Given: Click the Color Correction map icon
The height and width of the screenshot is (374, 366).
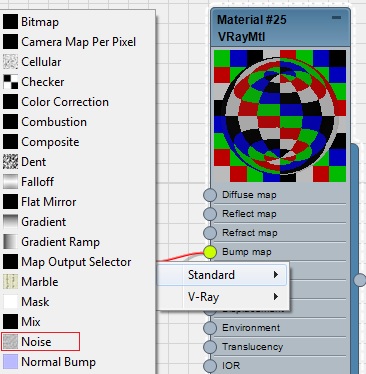Looking at the screenshot, I should [x=10, y=102].
